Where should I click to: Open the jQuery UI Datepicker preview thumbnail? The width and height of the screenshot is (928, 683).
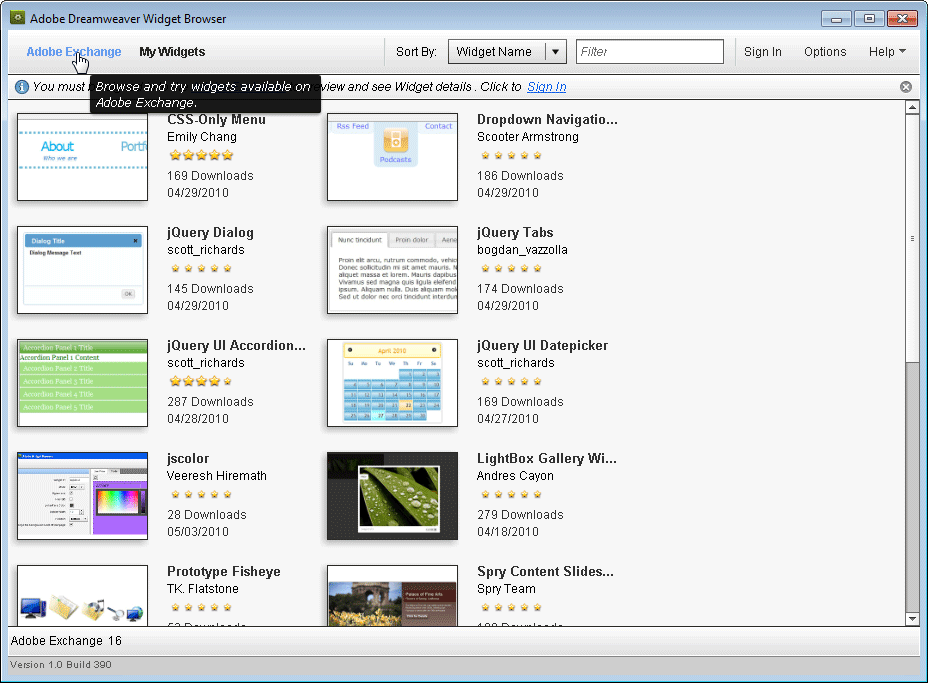tap(392, 382)
